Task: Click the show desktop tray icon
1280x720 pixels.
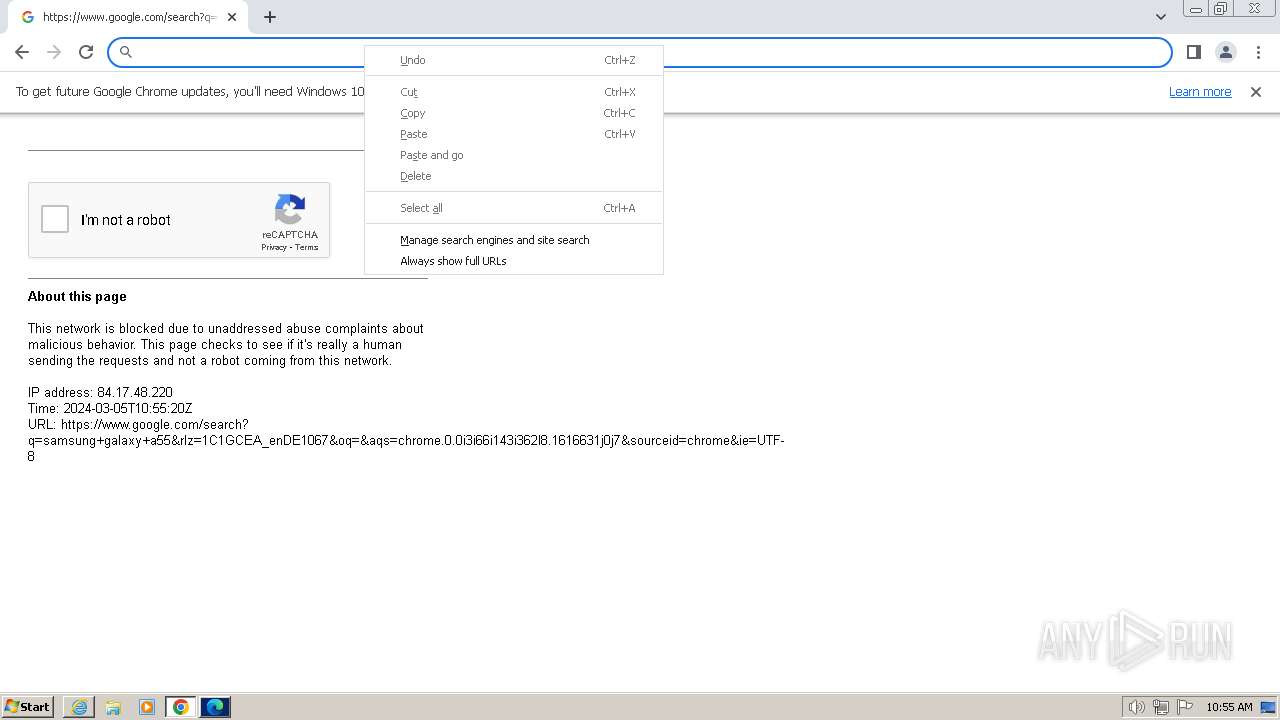Action: click(x=1268, y=707)
